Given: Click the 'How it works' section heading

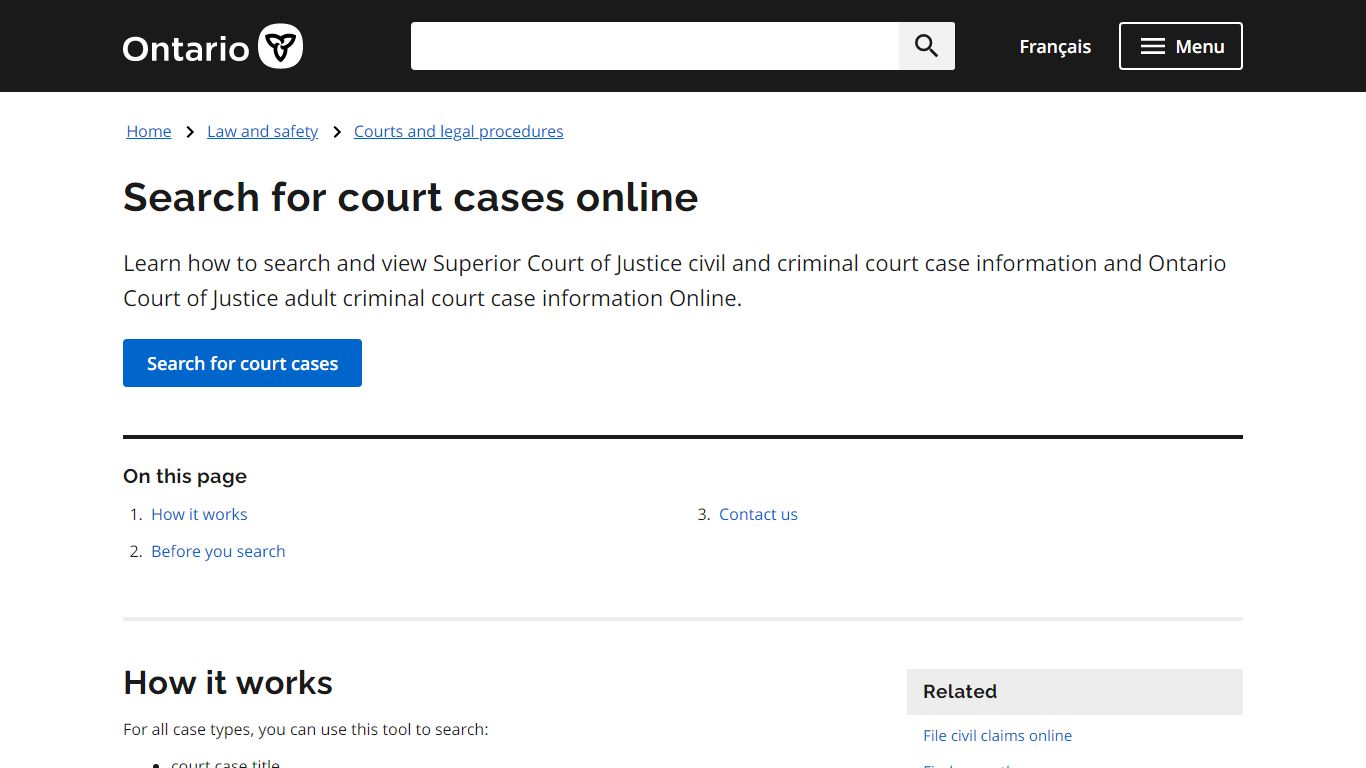Looking at the screenshot, I should [x=228, y=683].
